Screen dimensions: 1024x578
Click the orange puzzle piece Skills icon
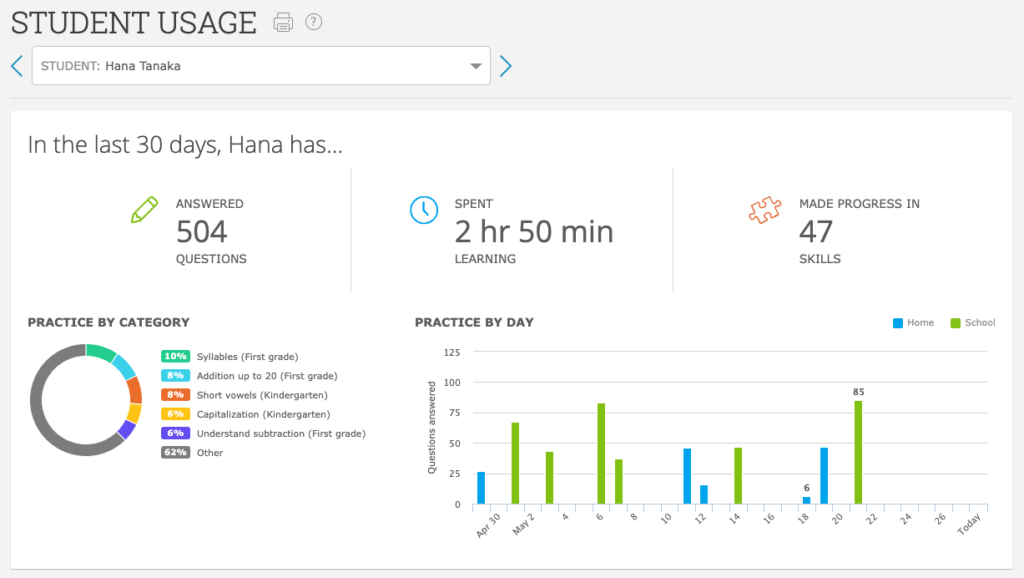764,210
